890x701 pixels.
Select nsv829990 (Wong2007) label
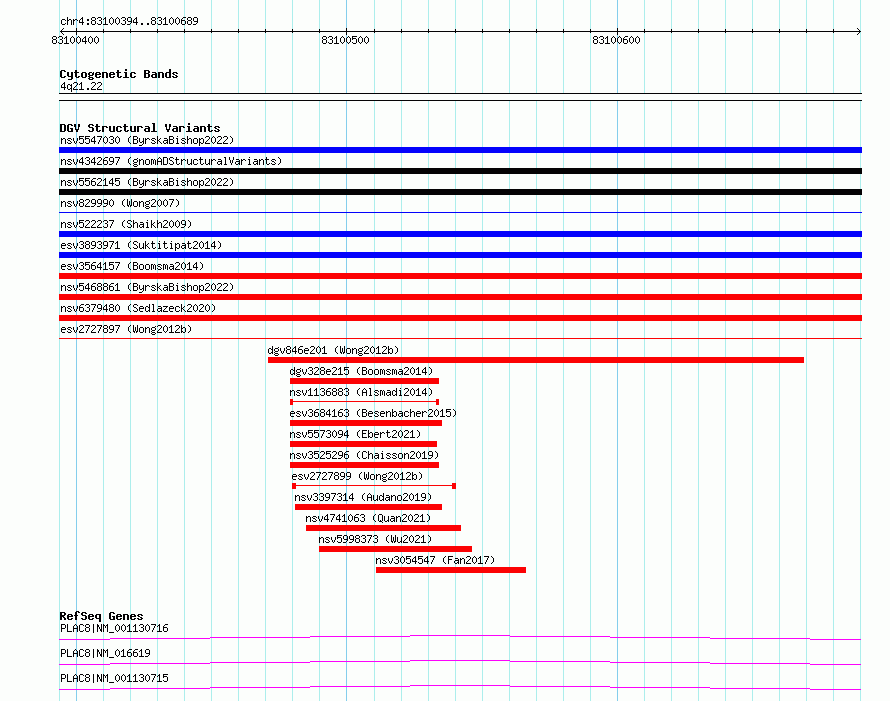(x=120, y=203)
